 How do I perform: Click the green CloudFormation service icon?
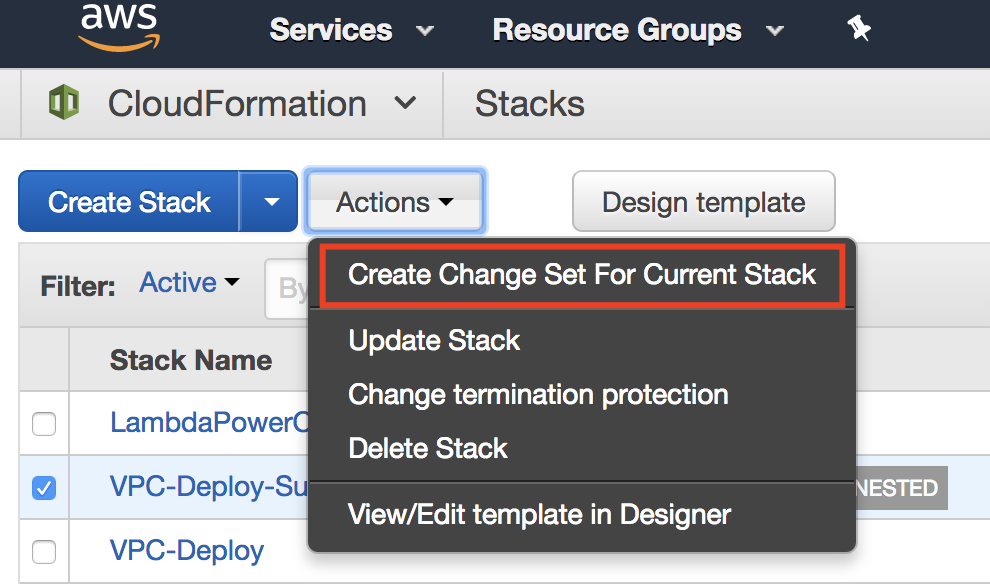pos(64,103)
